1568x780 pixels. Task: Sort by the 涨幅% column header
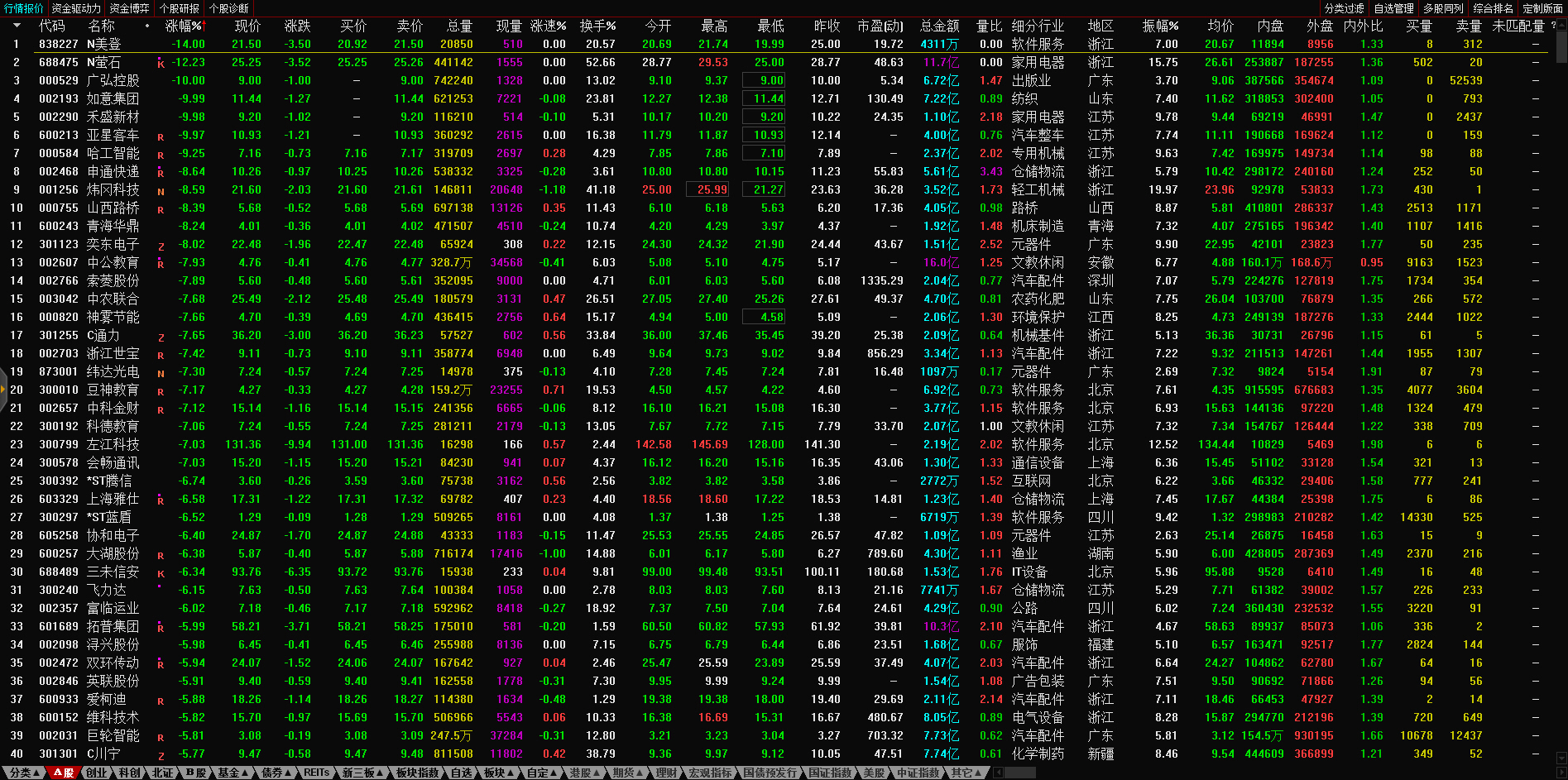tap(184, 26)
